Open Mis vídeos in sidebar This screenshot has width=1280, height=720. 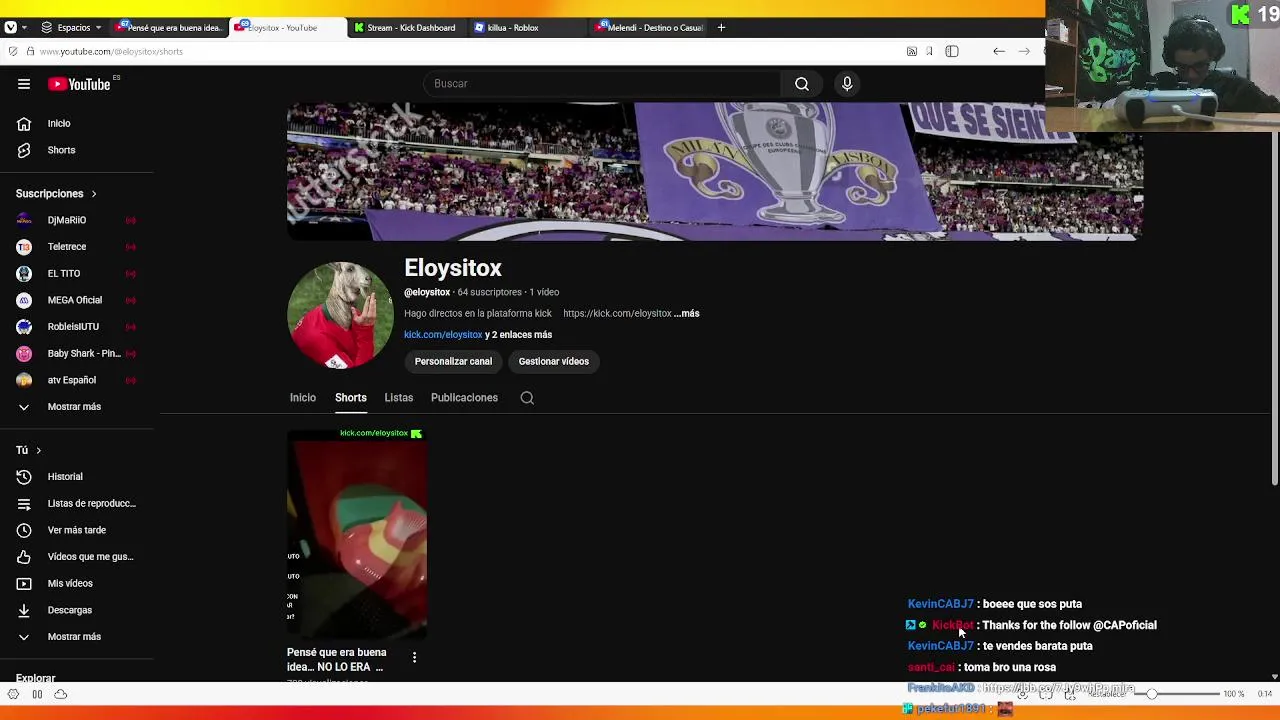69,583
